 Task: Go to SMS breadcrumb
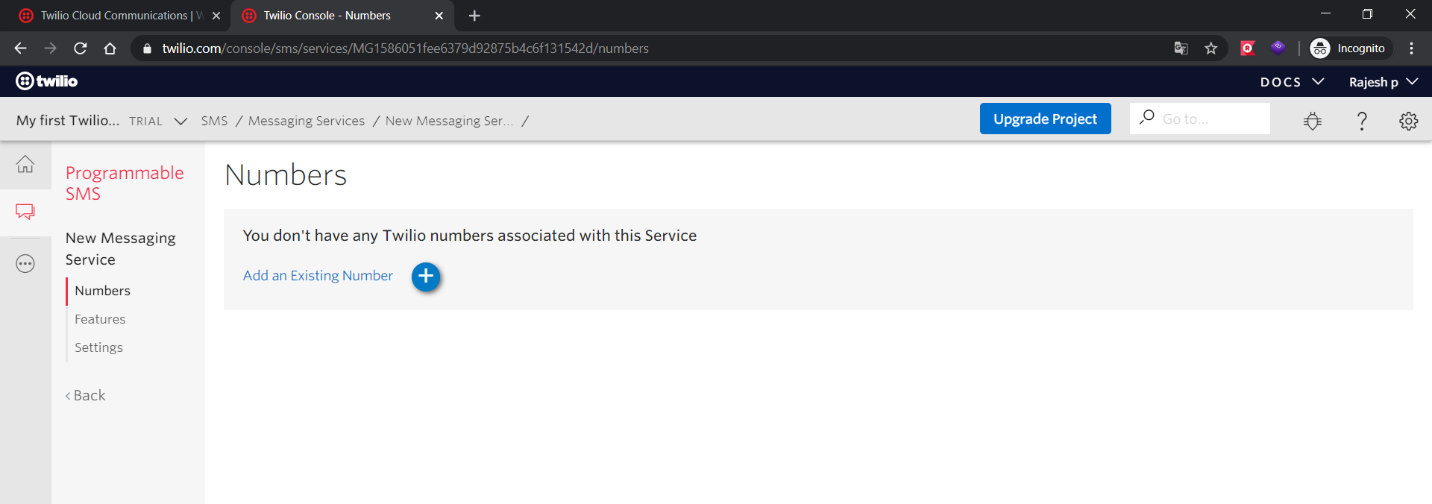tap(214, 121)
